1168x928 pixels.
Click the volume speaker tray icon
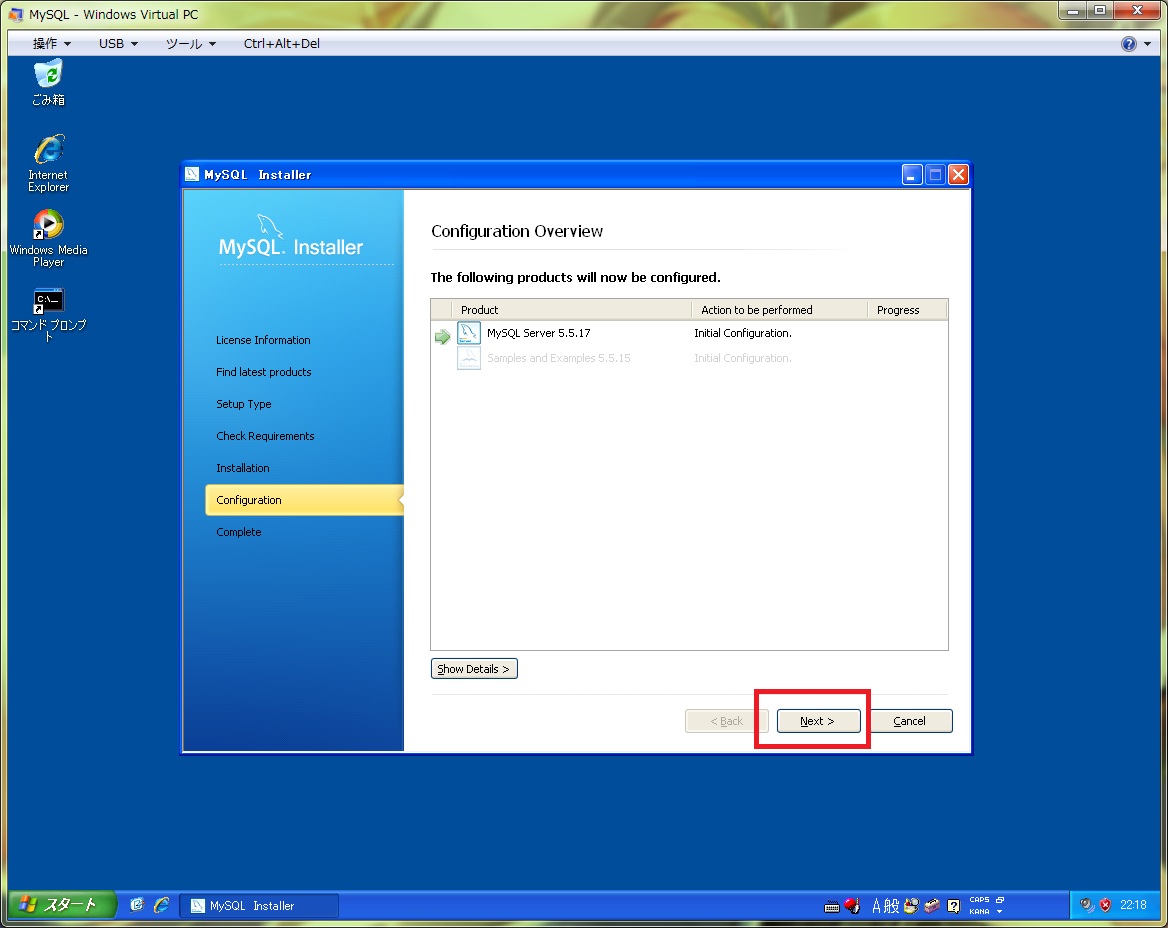(1086, 905)
